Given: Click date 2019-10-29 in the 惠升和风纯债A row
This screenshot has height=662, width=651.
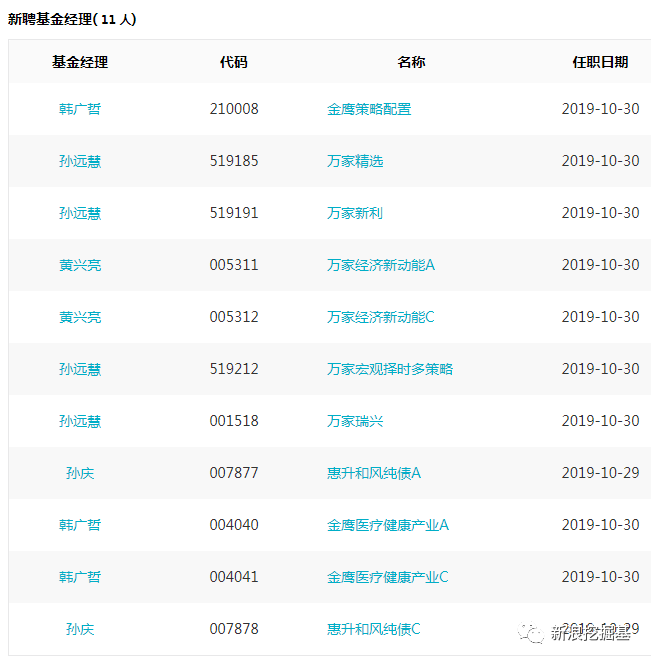Looking at the screenshot, I should click(600, 473).
